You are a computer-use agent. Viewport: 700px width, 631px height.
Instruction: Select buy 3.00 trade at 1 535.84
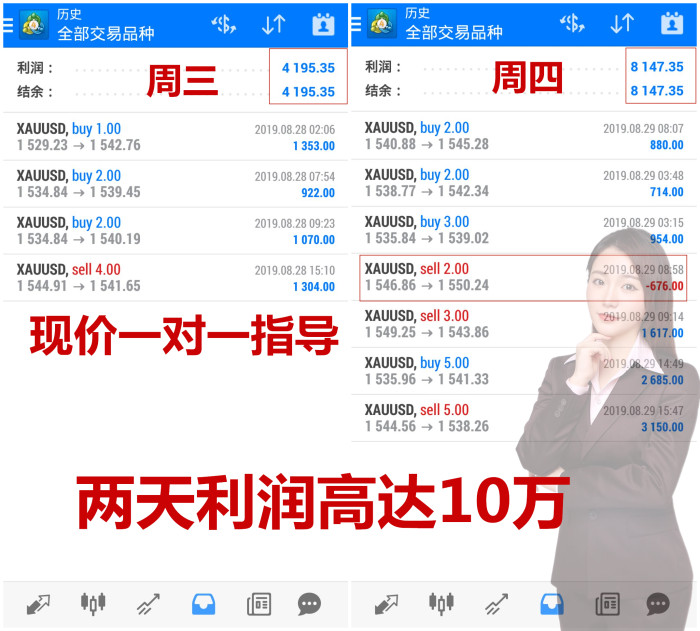[524, 230]
